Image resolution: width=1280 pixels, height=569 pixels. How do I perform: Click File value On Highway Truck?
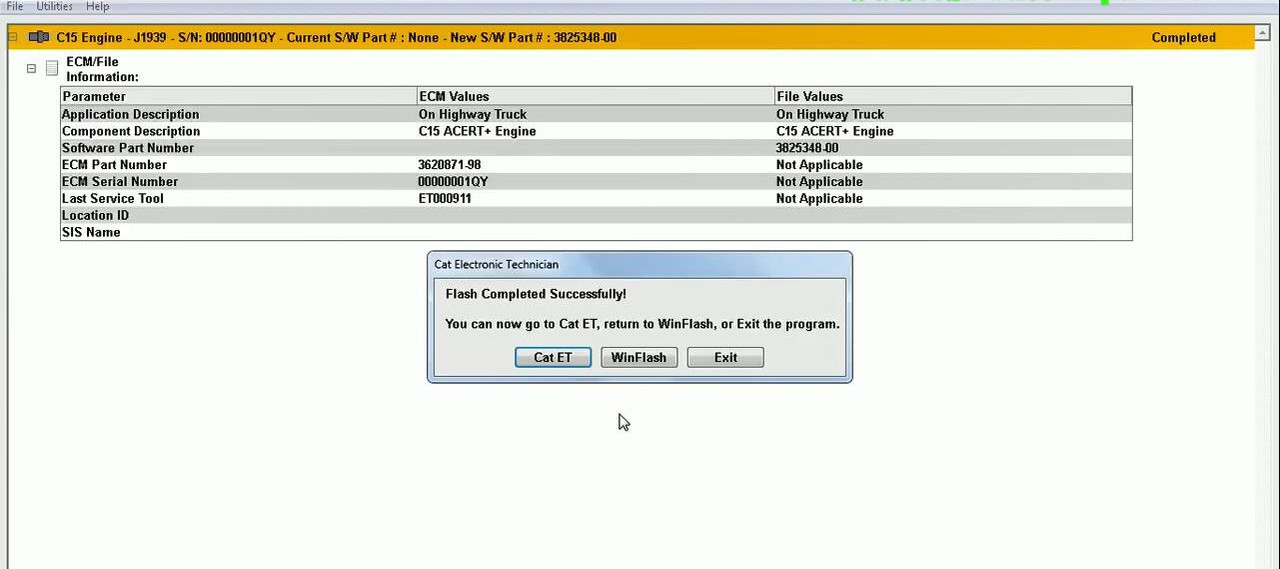click(x=830, y=114)
